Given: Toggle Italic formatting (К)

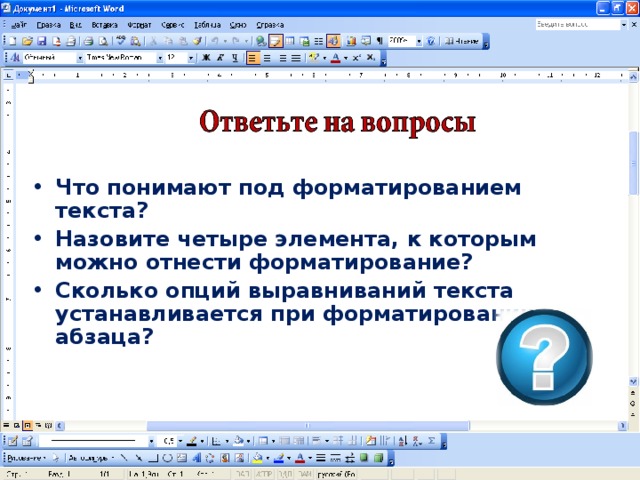Looking at the screenshot, I should click(220, 58).
